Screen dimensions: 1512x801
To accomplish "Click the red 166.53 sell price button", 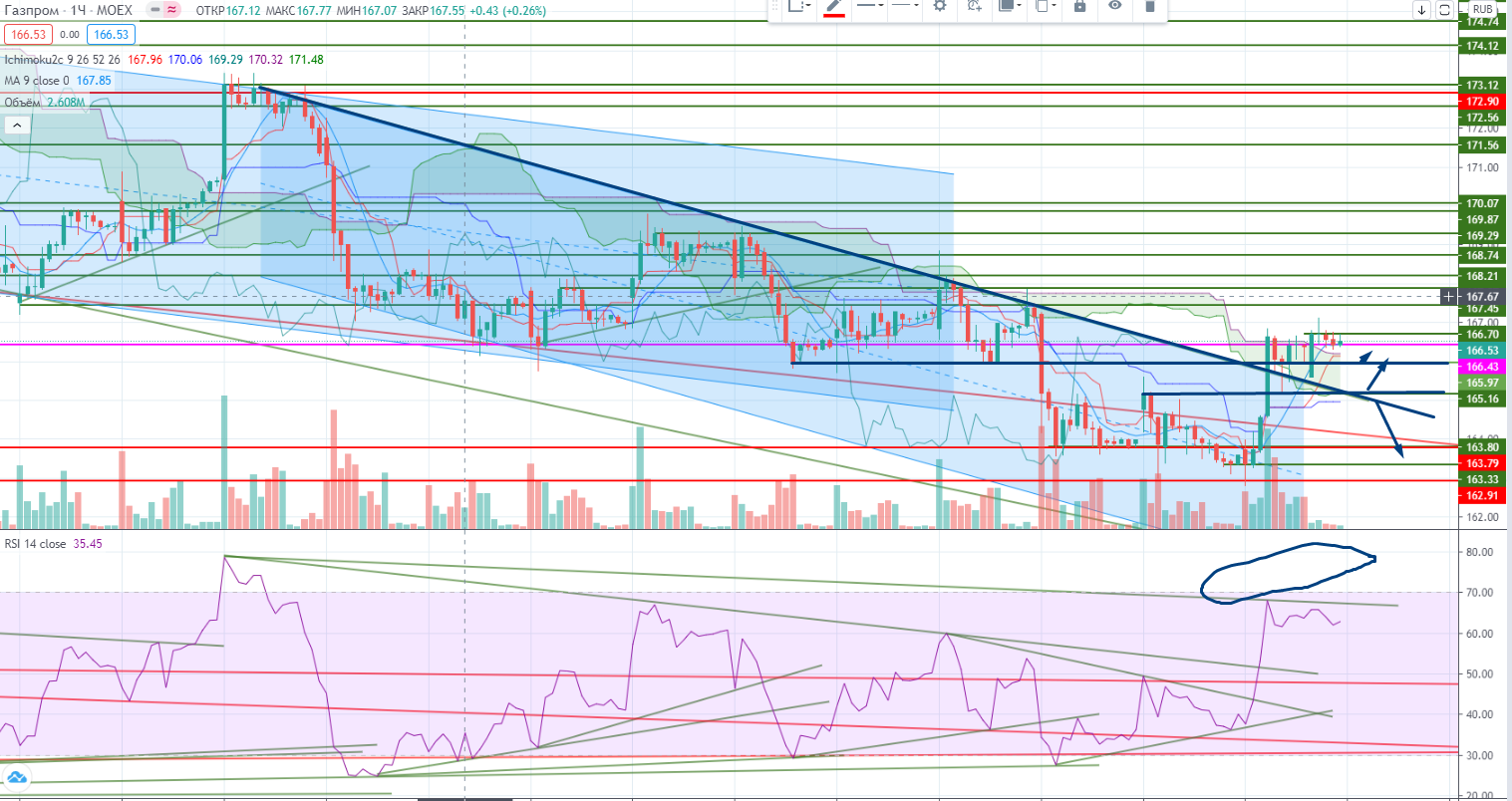I will [x=27, y=35].
